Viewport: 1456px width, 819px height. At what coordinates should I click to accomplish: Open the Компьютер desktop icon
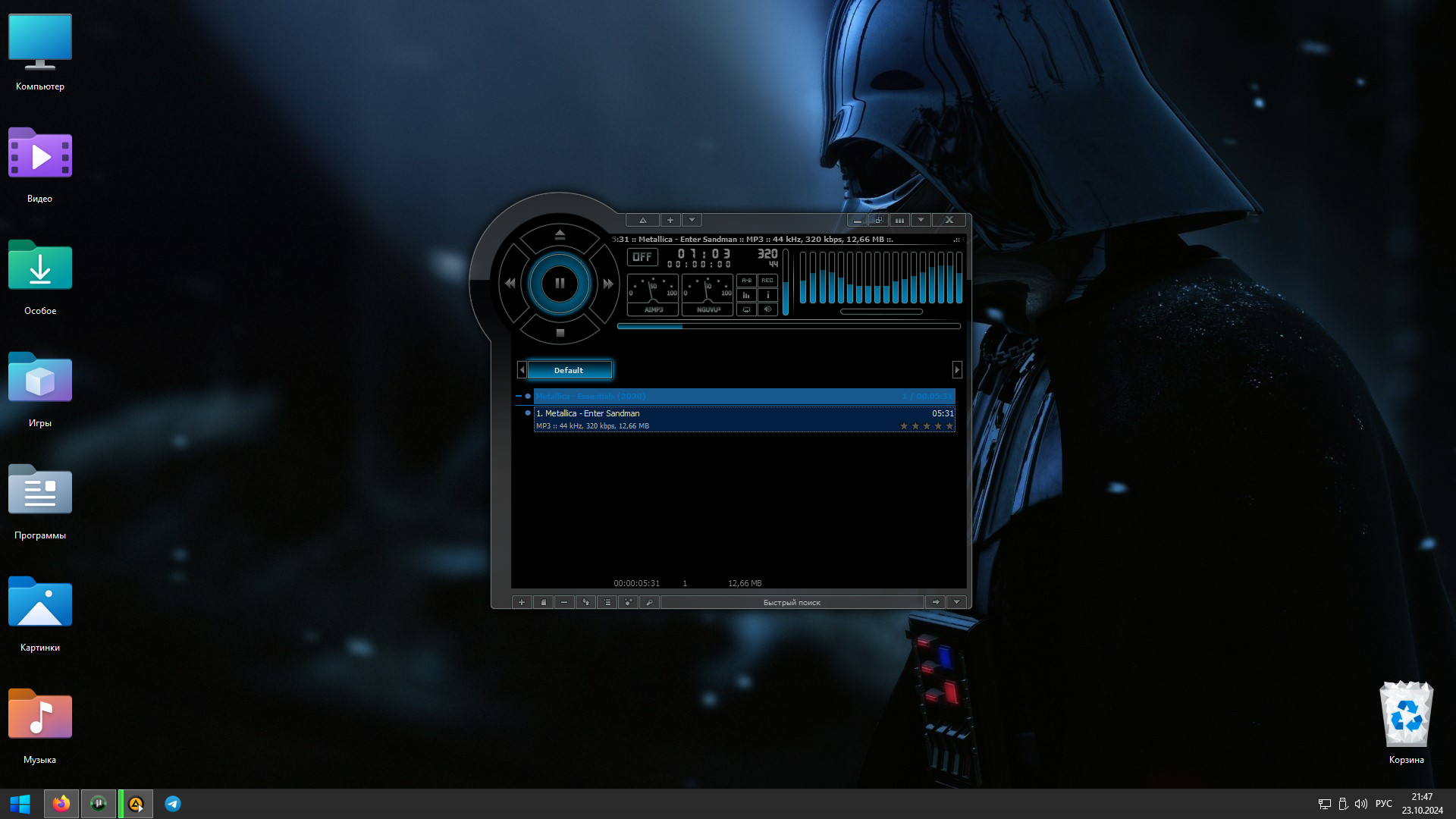40,53
